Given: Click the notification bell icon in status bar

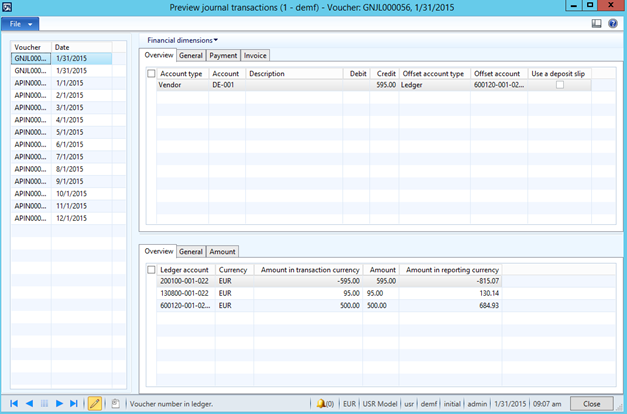Looking at the screenshot, I should (x=325, y=403).
